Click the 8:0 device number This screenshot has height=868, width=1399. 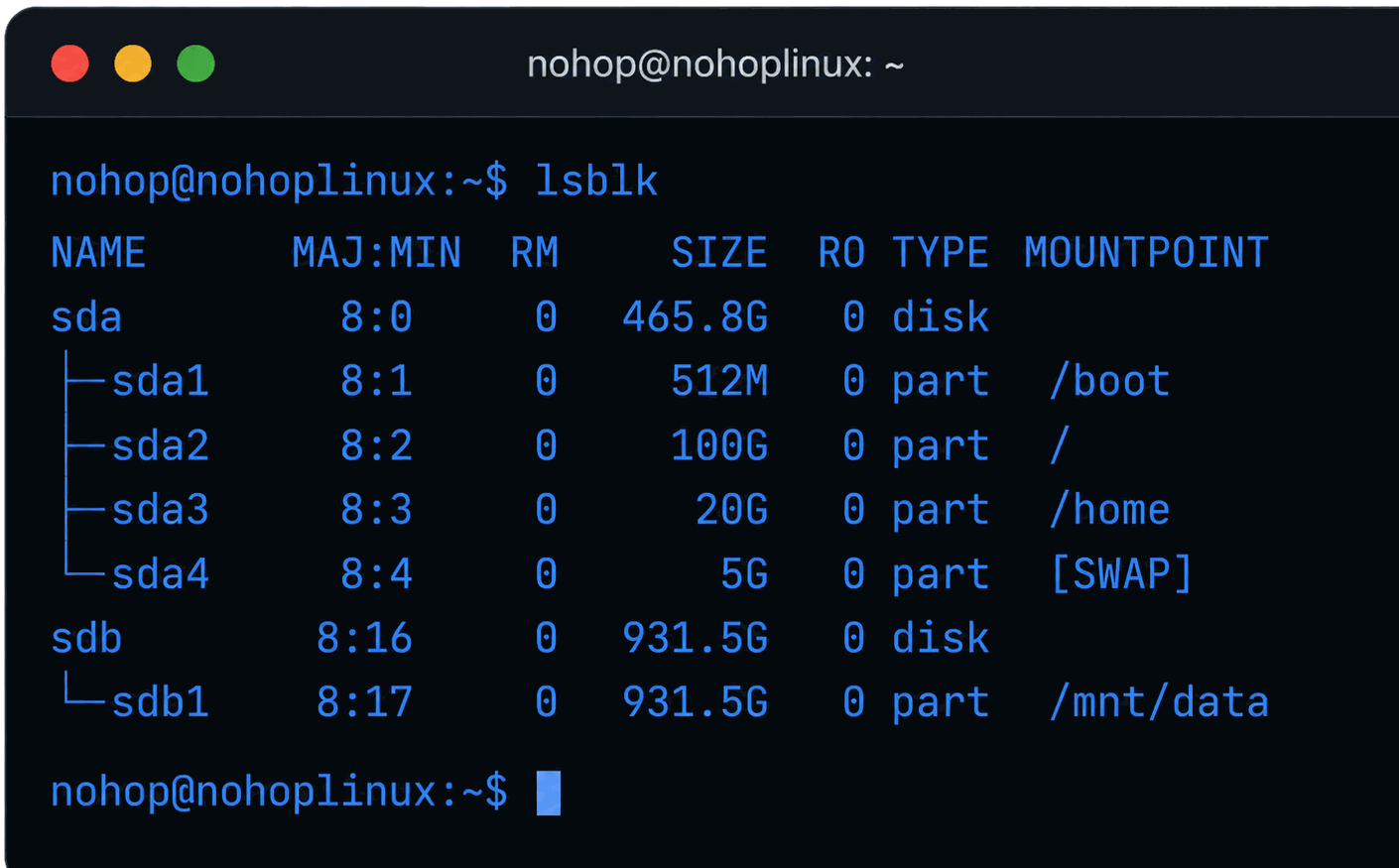(377, 317)
